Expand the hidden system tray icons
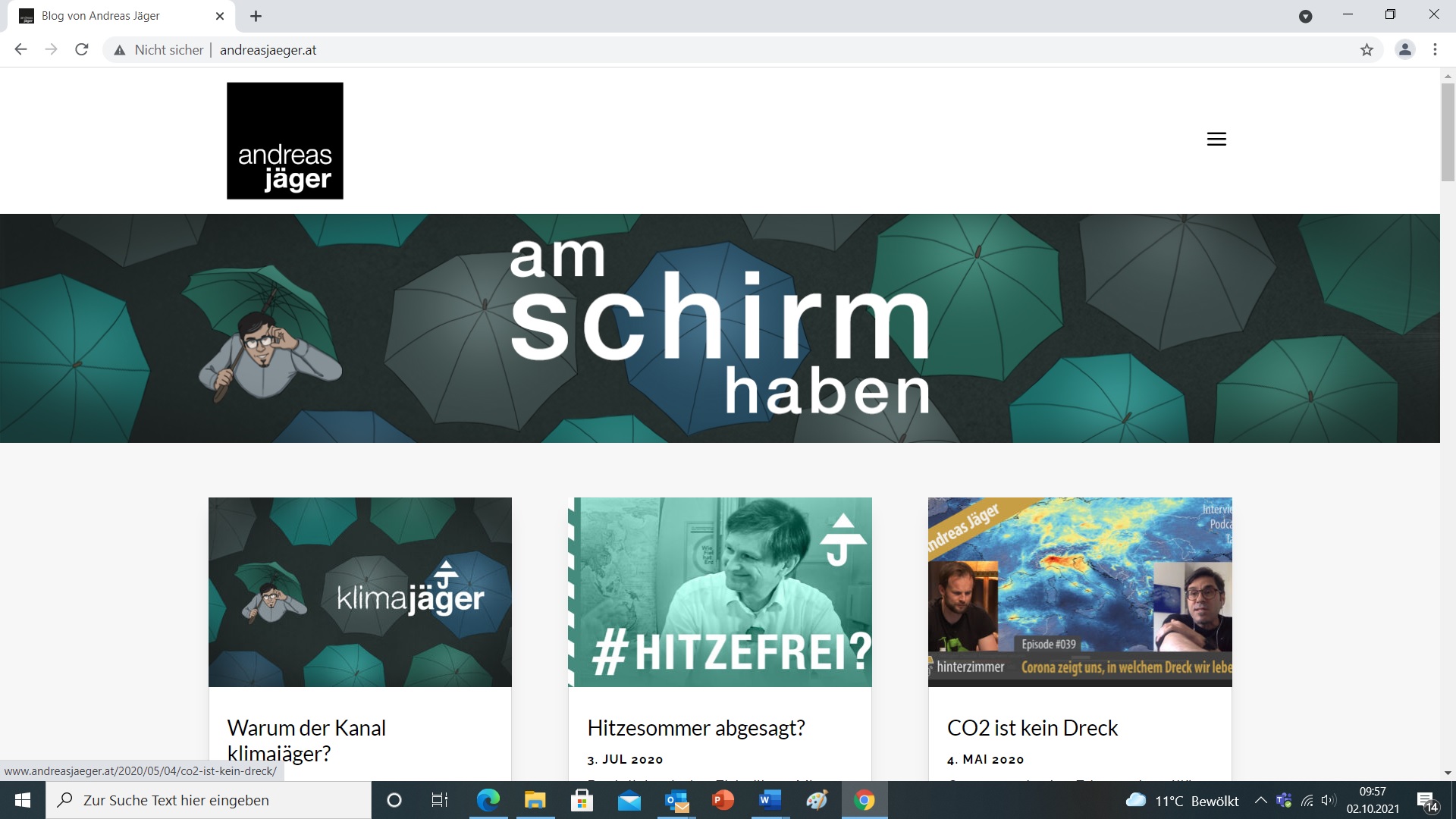This screenshot has height=819, width=1456. pos(1260,800)
